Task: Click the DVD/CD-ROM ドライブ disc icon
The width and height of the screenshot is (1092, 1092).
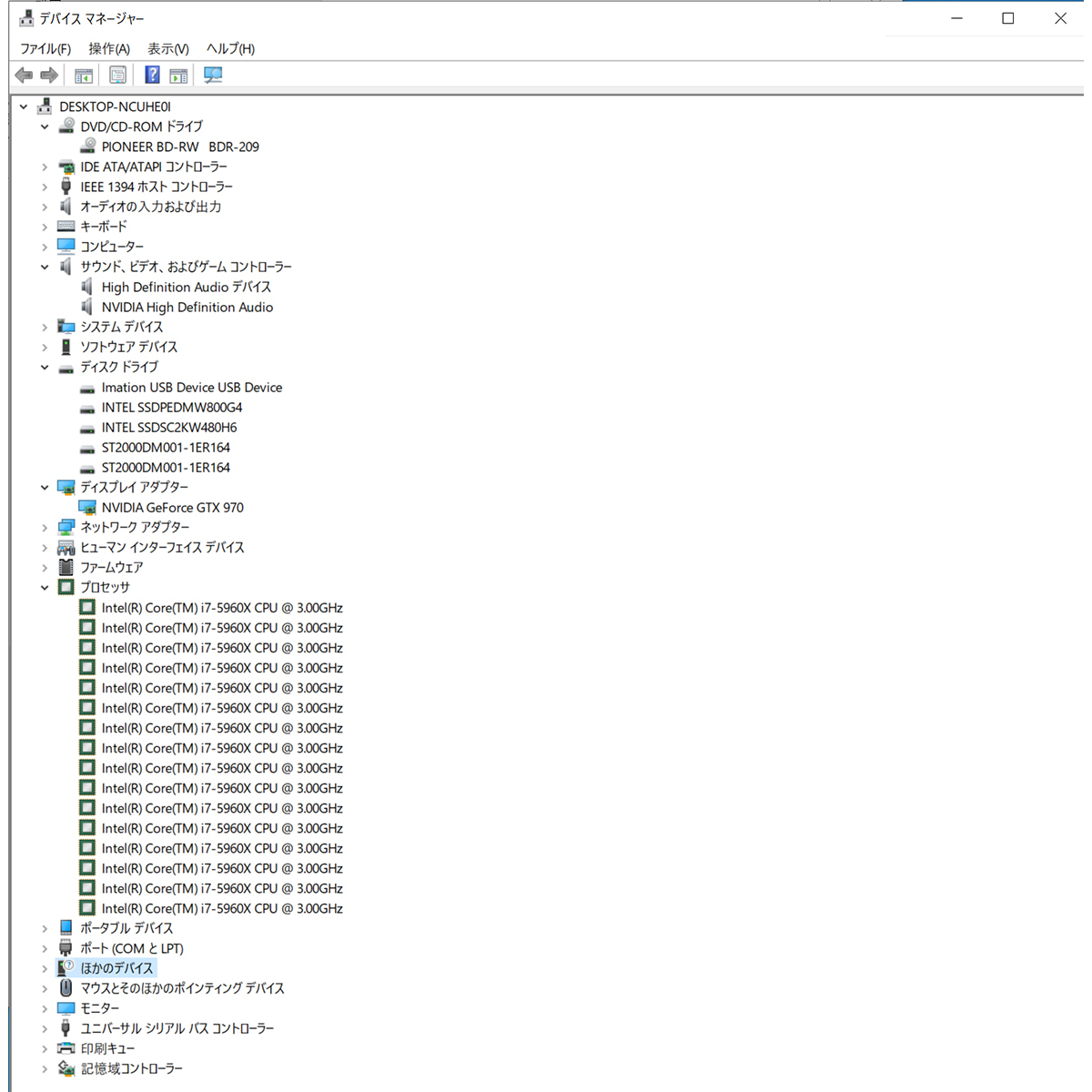Action: pyautogui.click(x=66, y=126)
